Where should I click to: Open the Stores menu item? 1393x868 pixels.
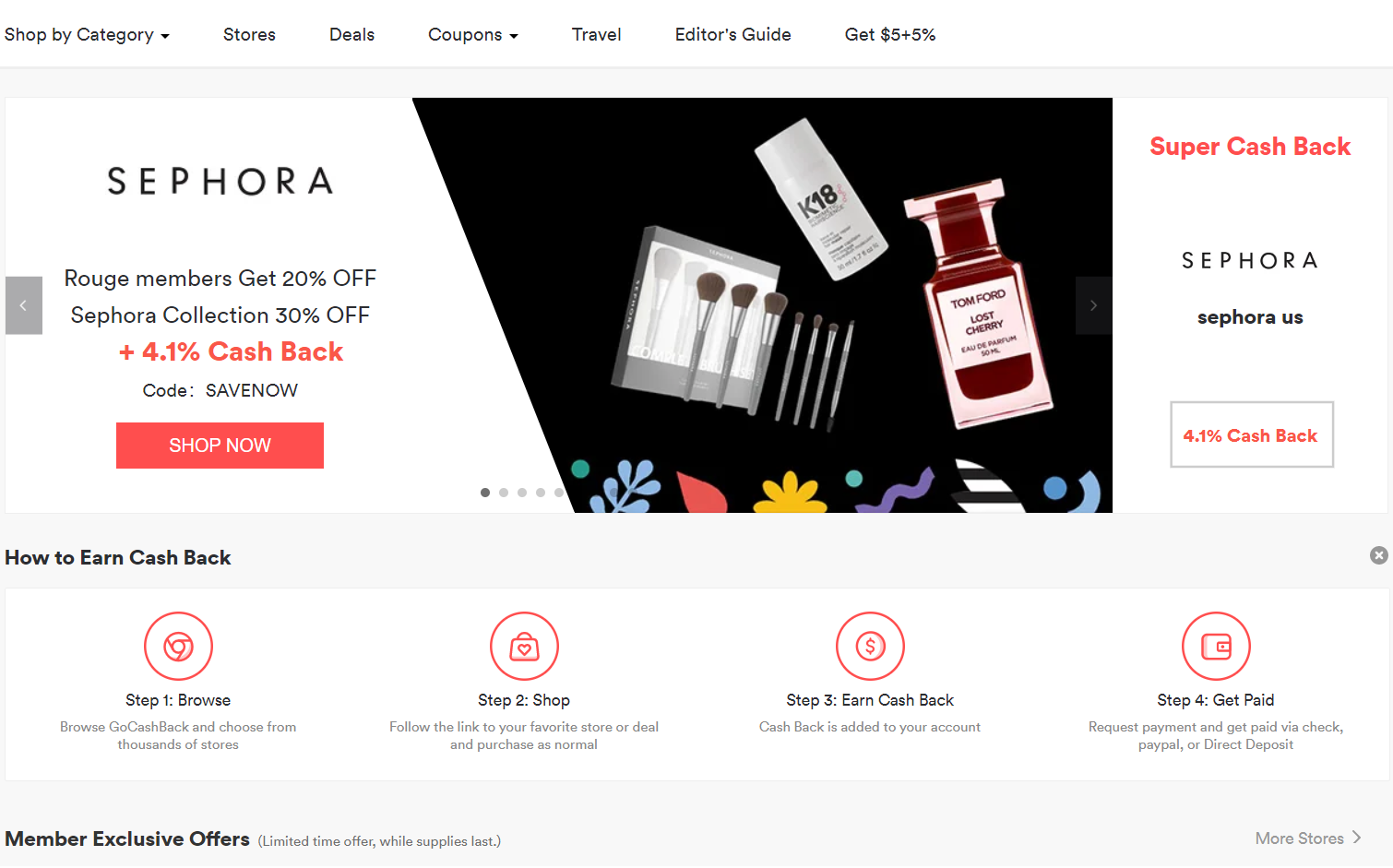coord(249,35)
